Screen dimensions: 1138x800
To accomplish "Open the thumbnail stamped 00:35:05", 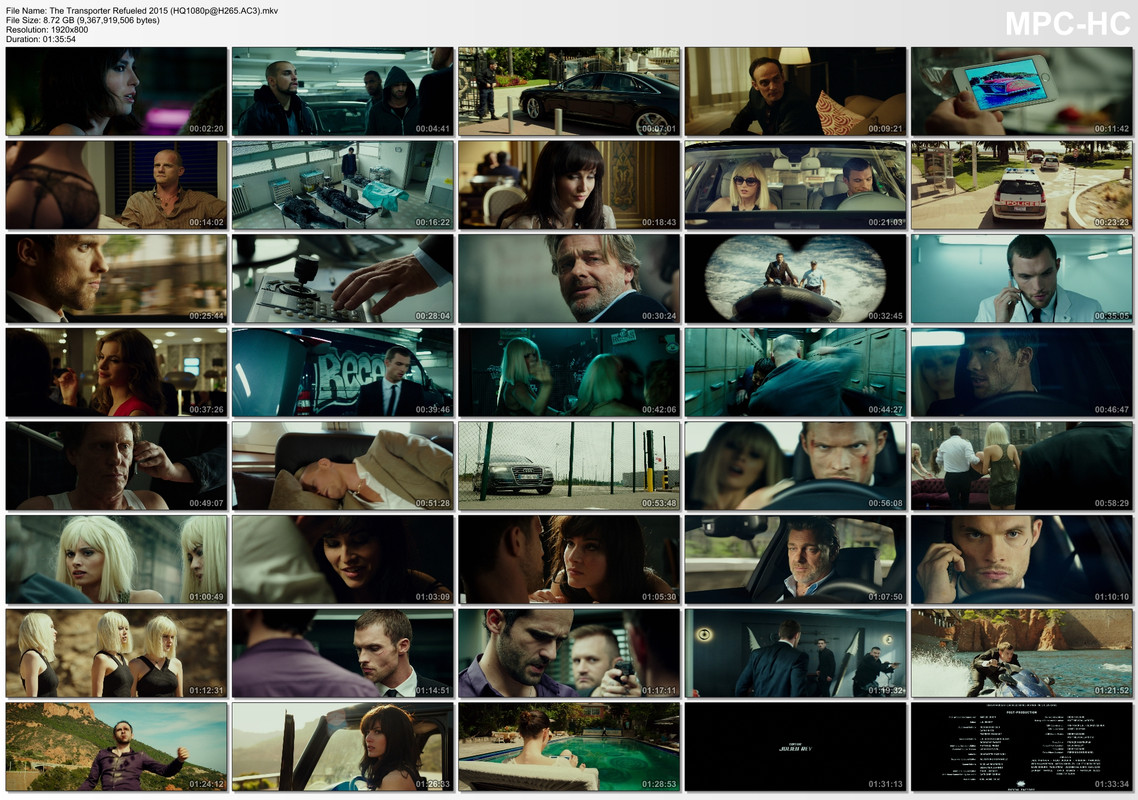I will (x=1022, y=279).
